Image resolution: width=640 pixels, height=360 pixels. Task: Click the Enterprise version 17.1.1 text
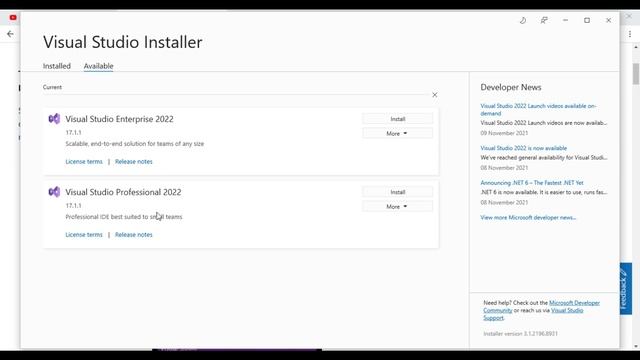73,133
